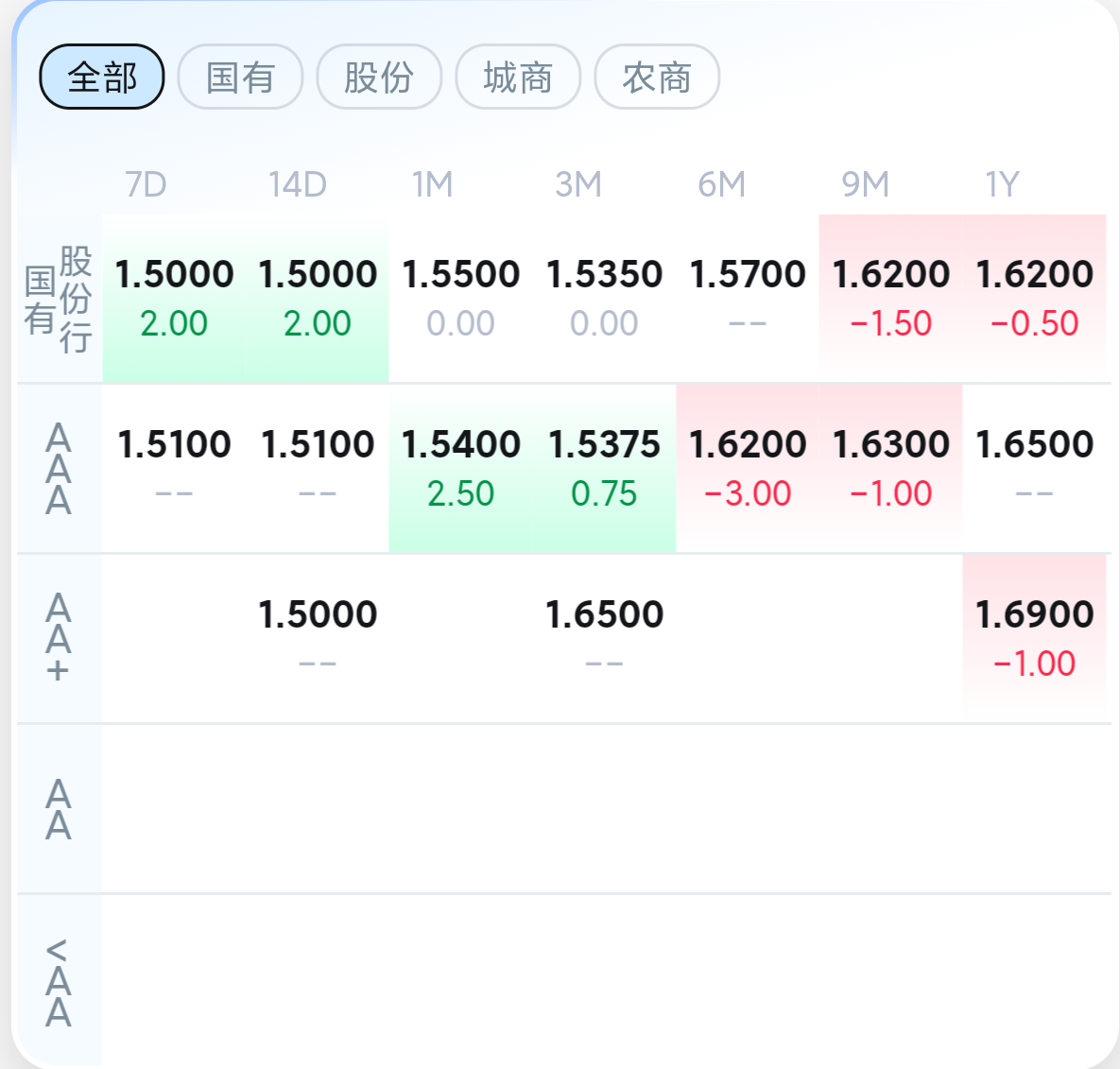Click the 6M column header
1120x1069 pixels.
[721, 185]
